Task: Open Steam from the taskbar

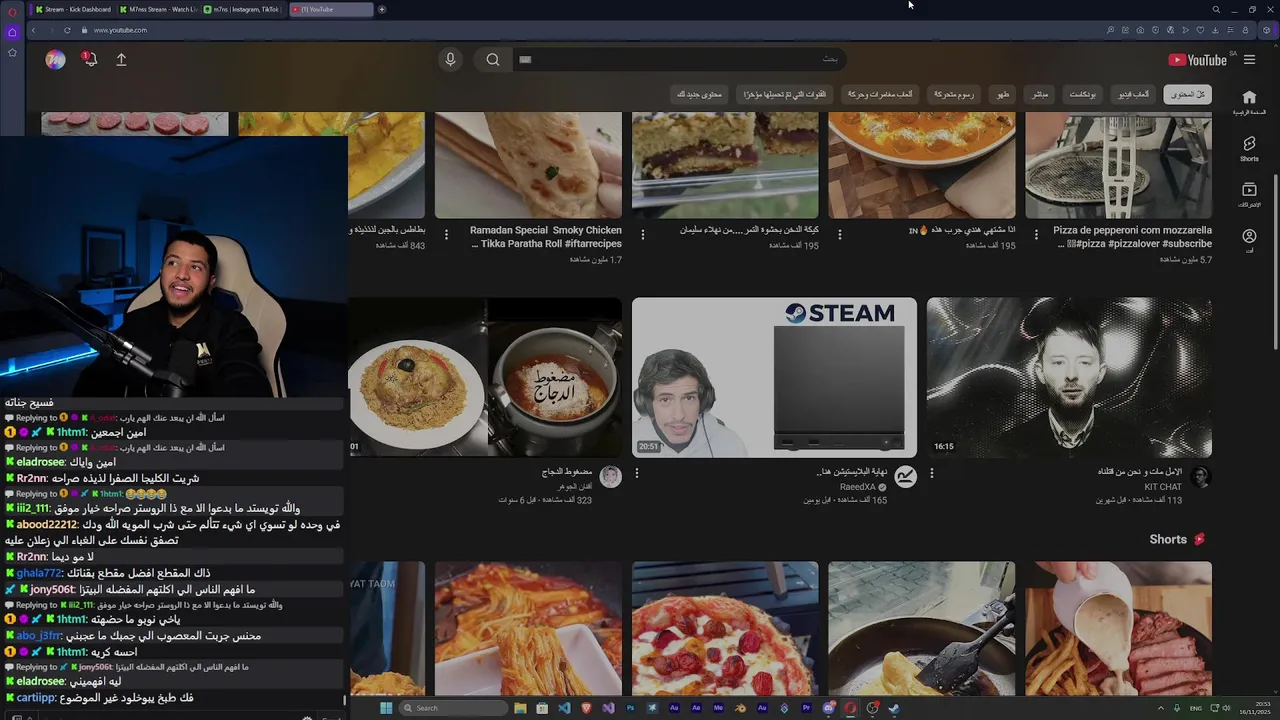Action: coord(894,708)
